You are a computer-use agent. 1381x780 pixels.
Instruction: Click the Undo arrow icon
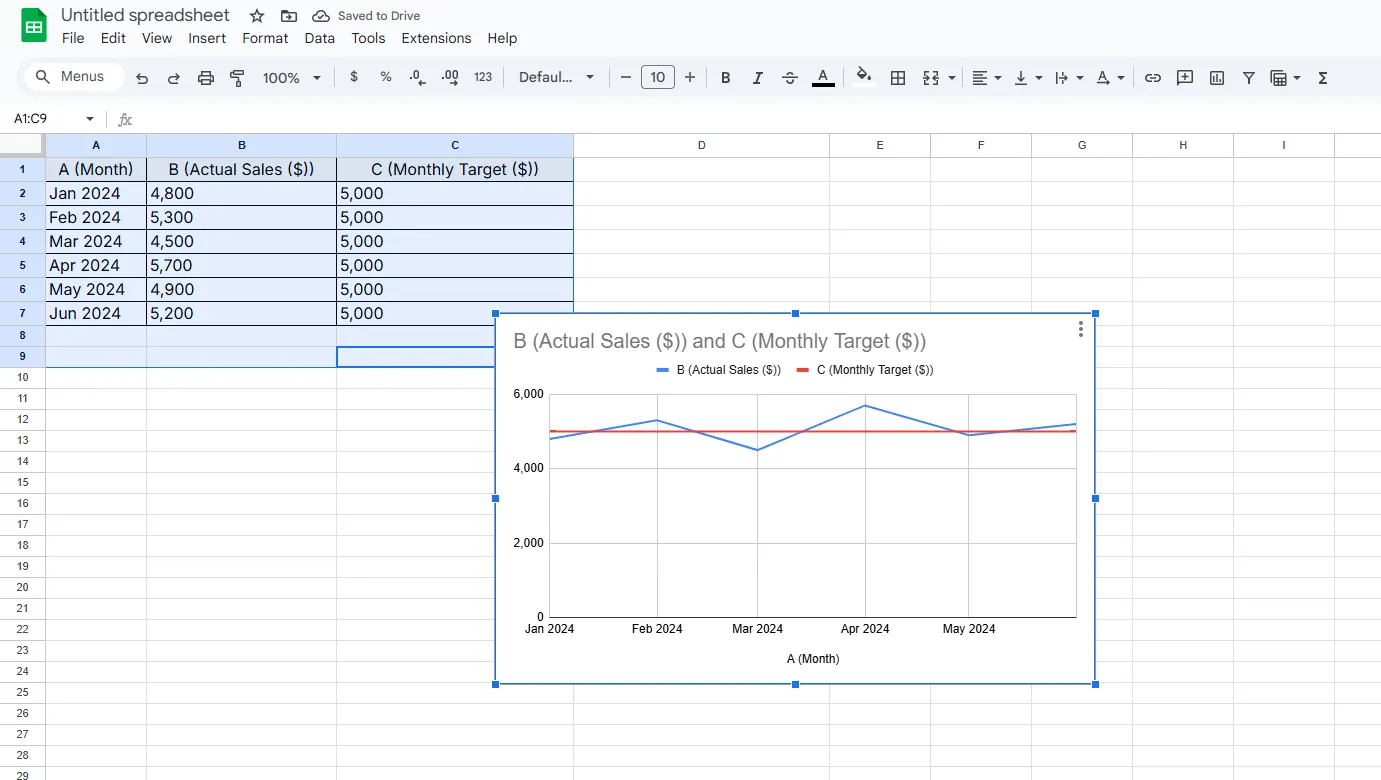[x=142, y=78]
